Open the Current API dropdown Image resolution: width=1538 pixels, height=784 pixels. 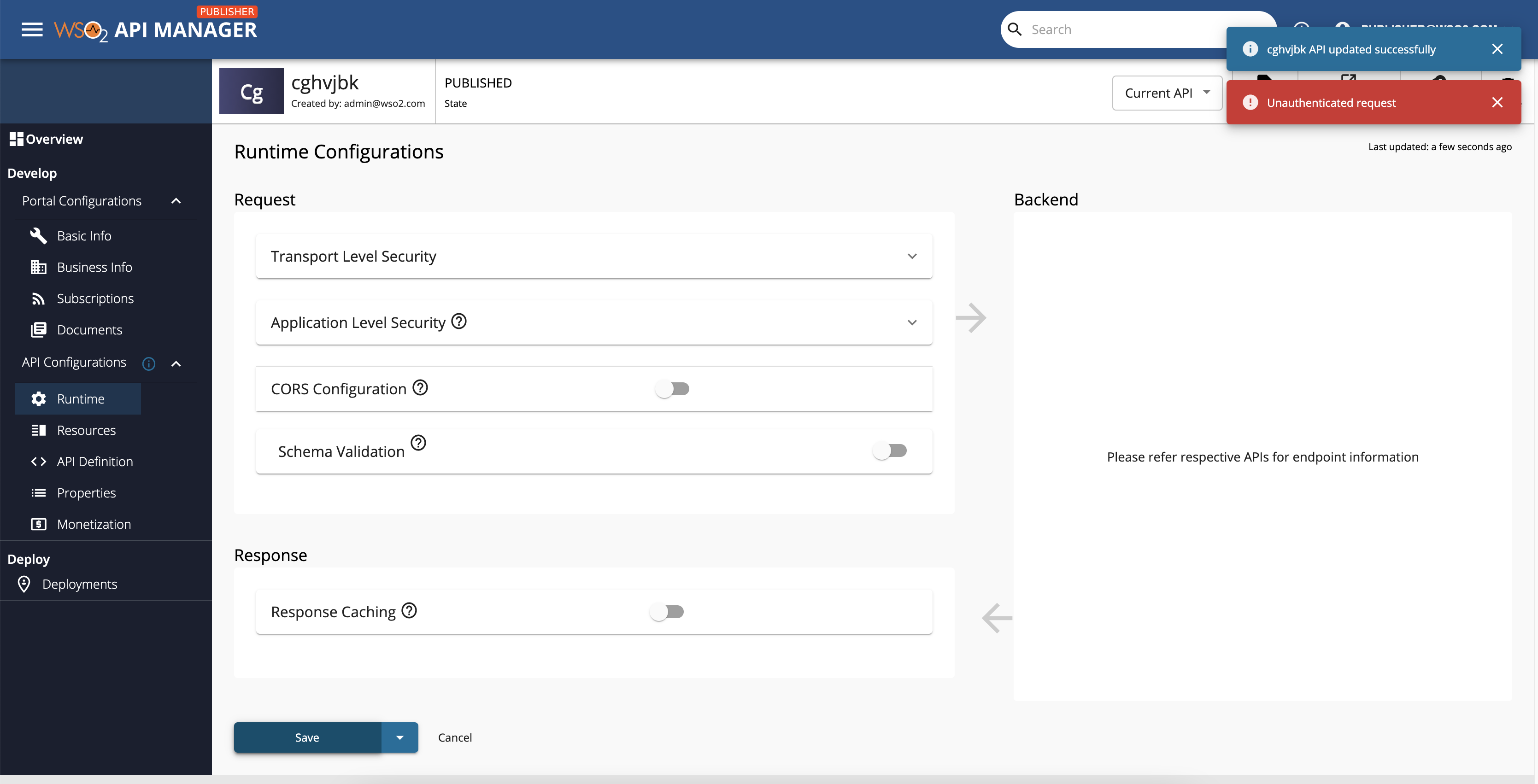point(1167,93)
